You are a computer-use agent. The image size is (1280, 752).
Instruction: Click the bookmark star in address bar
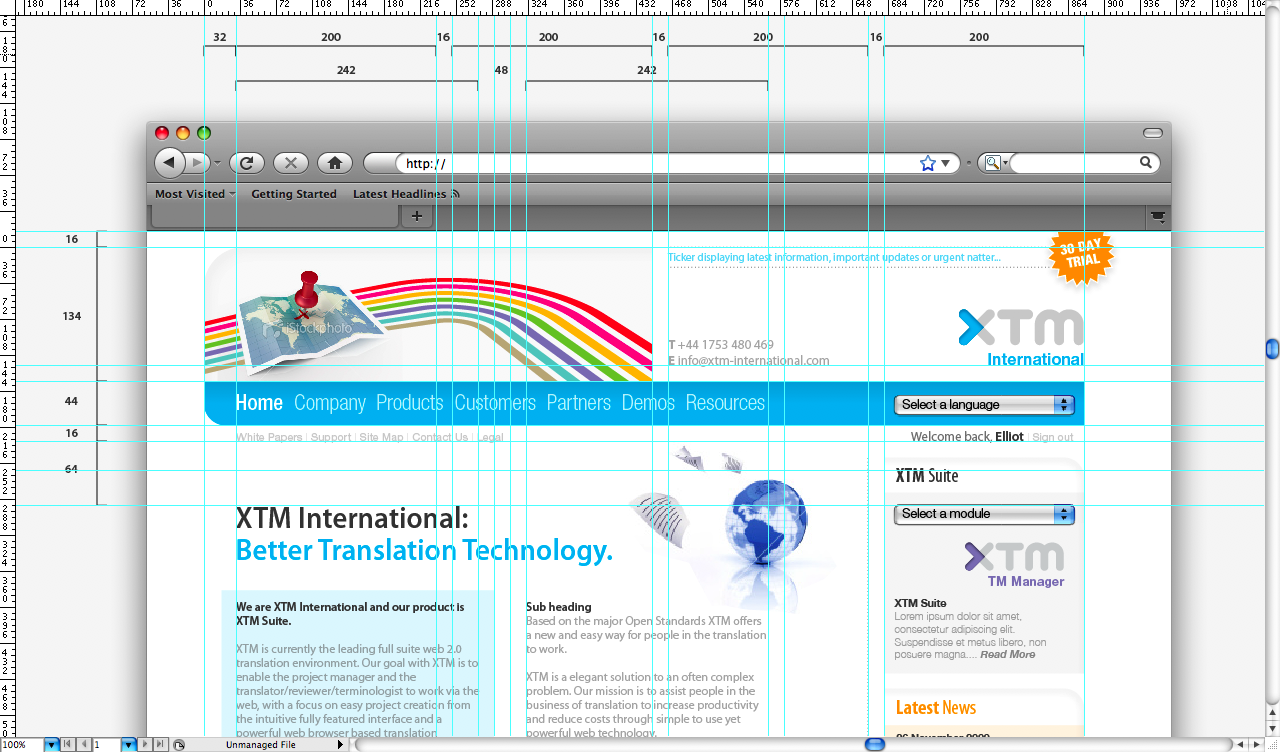(927, 163)
